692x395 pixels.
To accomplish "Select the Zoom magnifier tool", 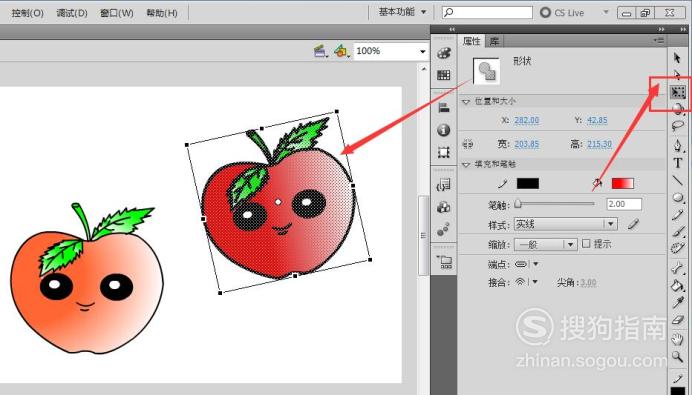I will pos(677,357).
